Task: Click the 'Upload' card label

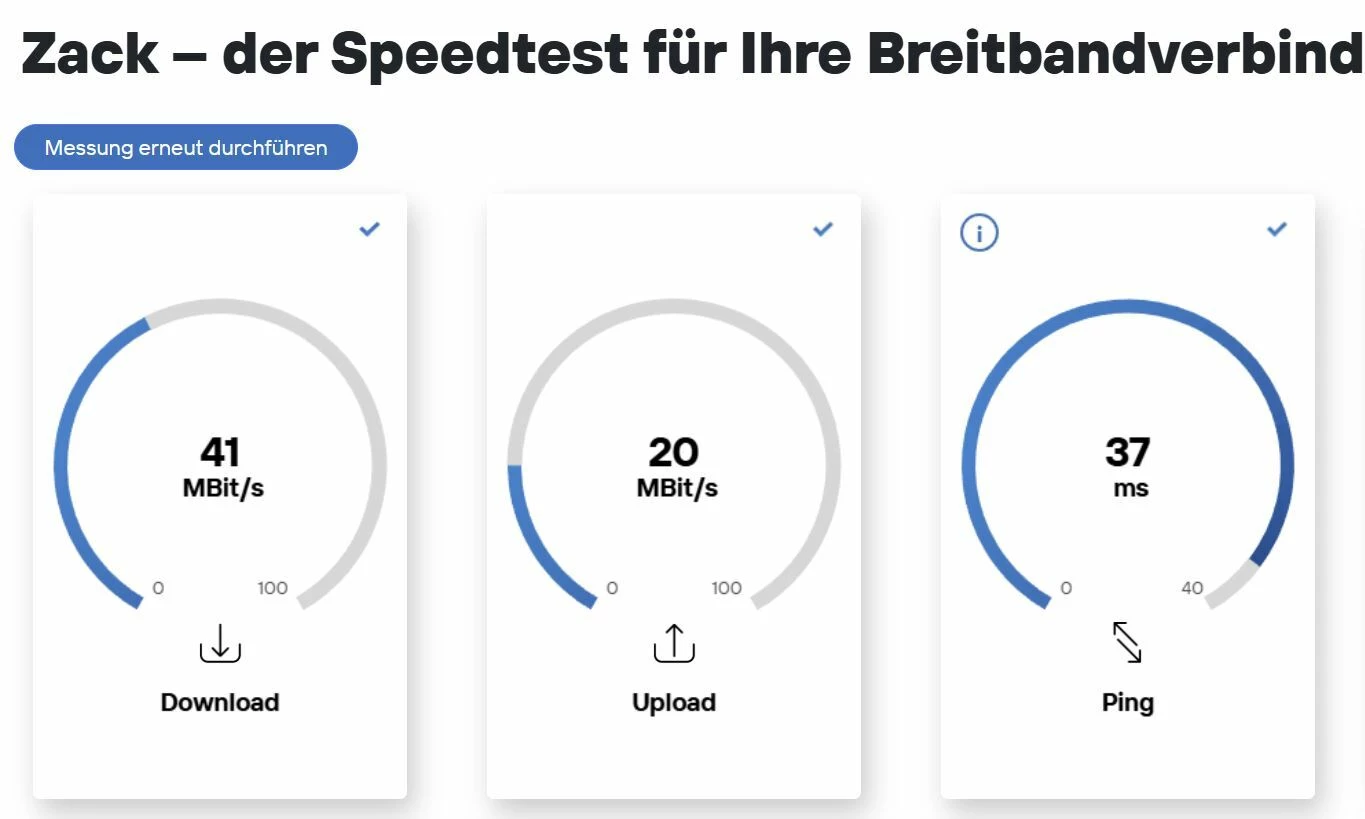Action: [674, 702]
